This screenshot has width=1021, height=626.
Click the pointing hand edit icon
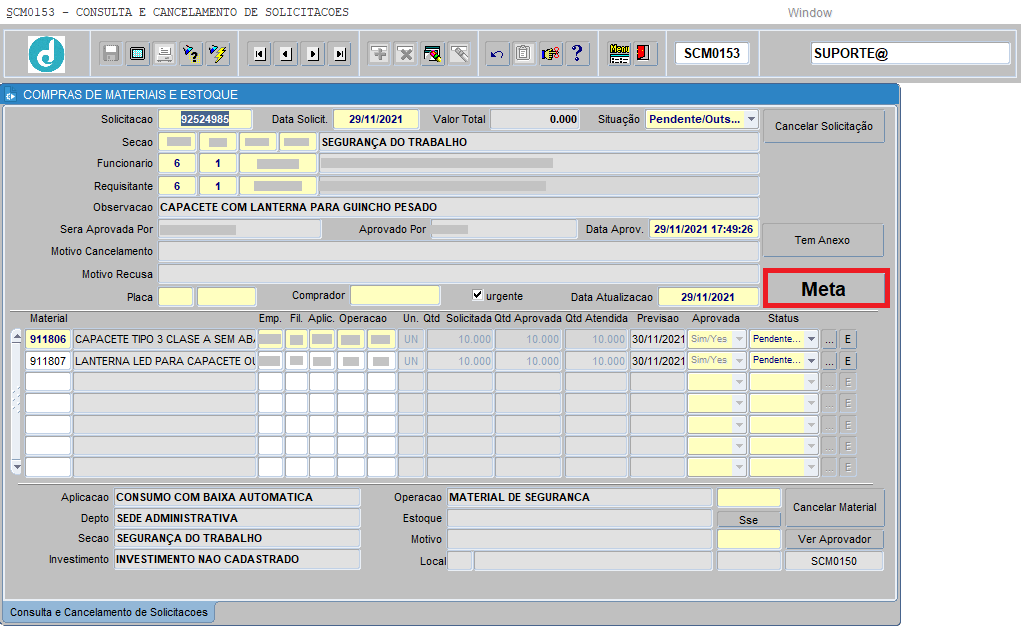[x=550, y=53]
